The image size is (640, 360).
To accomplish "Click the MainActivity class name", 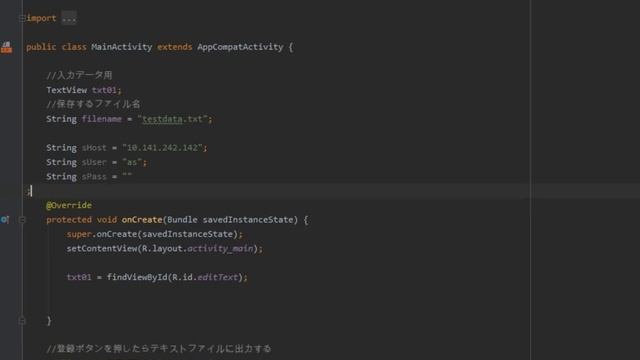I will [122, 47].
